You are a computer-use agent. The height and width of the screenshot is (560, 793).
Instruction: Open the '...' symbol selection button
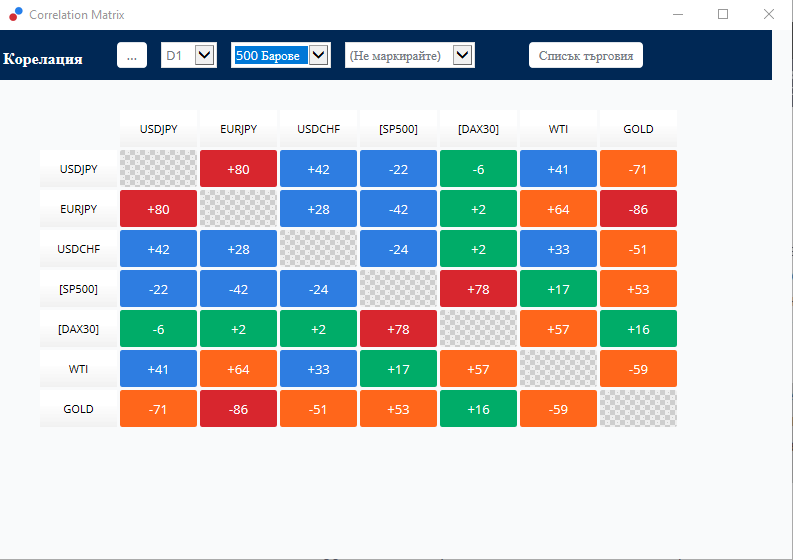pyautogui.click(x=132, y=55)
